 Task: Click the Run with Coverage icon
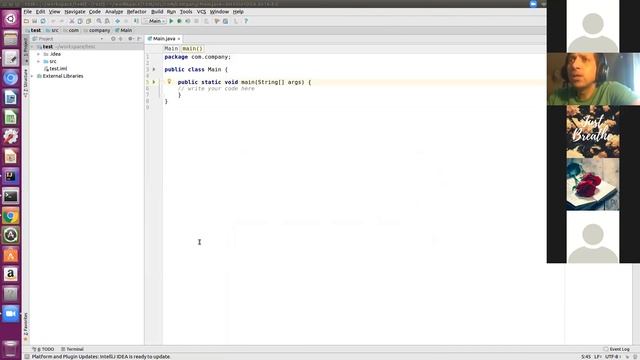(188, 21)
